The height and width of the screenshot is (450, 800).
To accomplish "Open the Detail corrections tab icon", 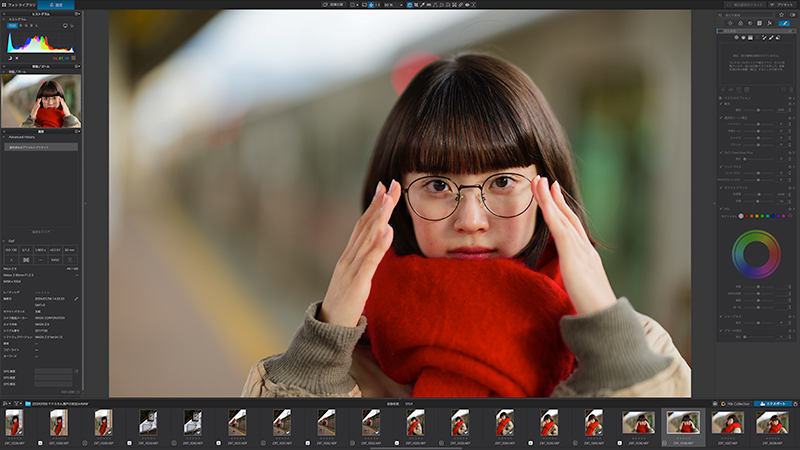I will tap(750, 23).
